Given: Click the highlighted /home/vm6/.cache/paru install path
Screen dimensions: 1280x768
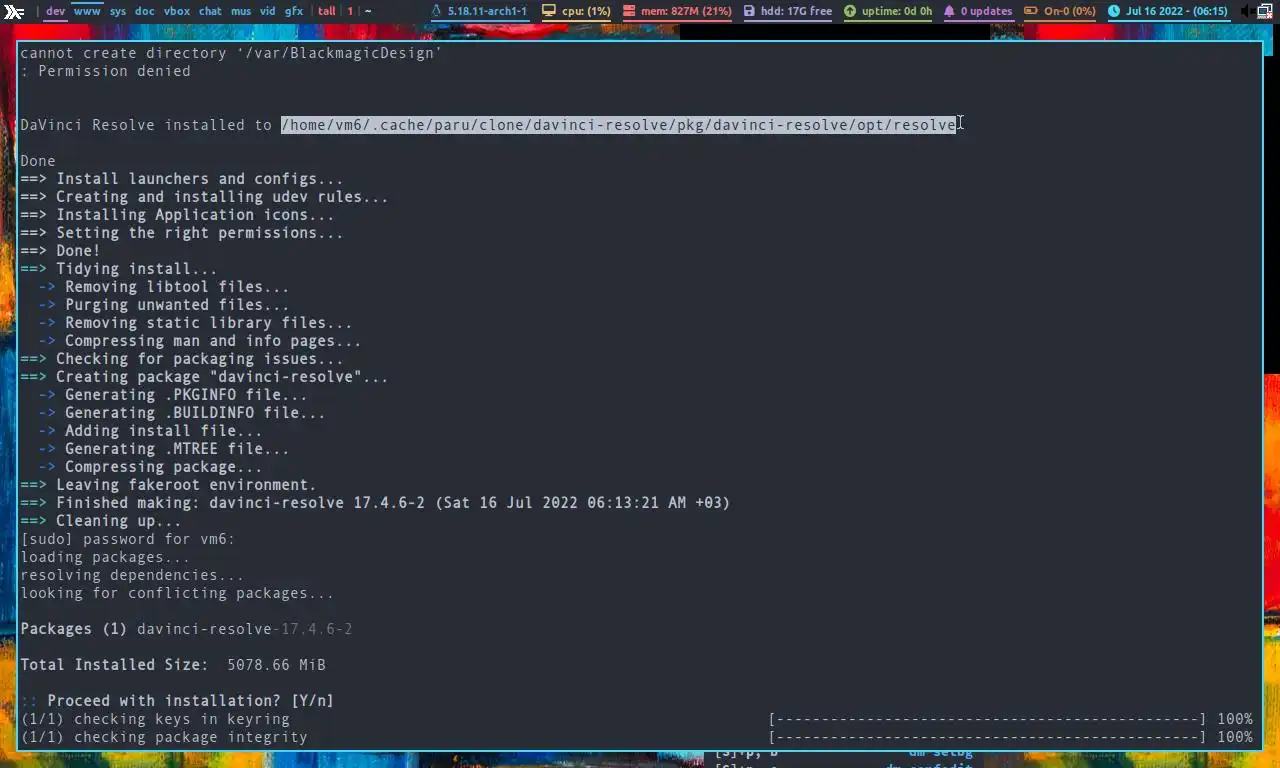Looking at the screenshot, I should [x=618, y=125].
